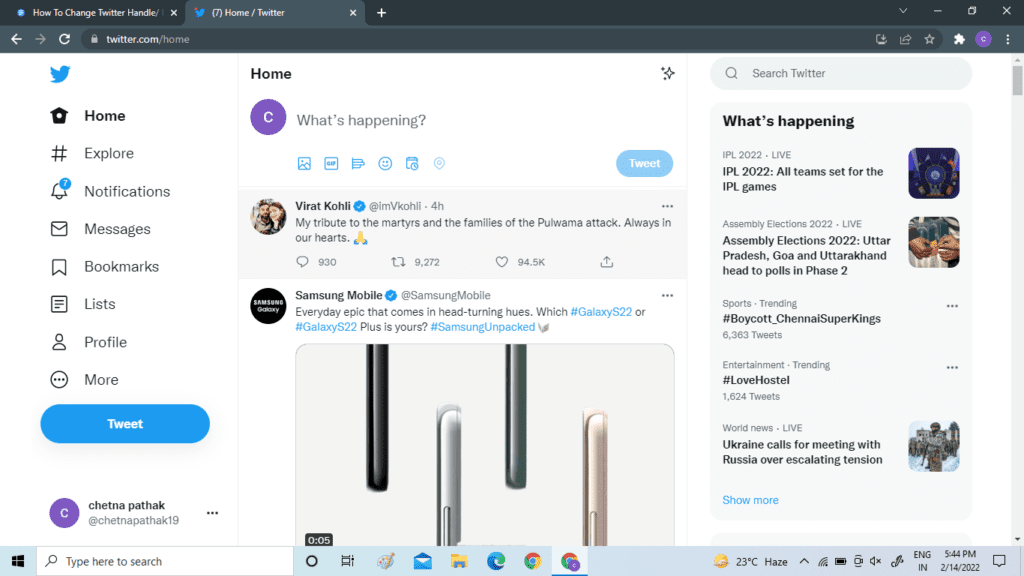Like Virat Kohli's tweet

[x=502, y=262]
